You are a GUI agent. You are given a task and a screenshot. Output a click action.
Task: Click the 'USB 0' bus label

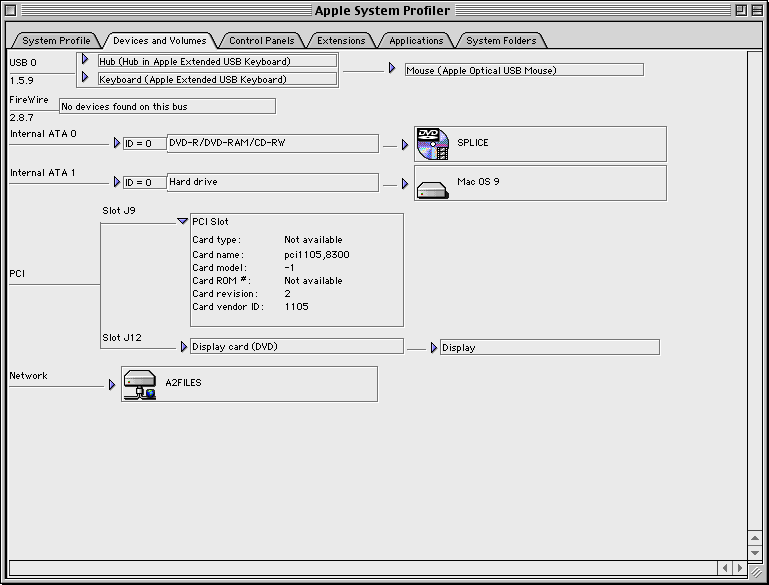coord(23,62)
